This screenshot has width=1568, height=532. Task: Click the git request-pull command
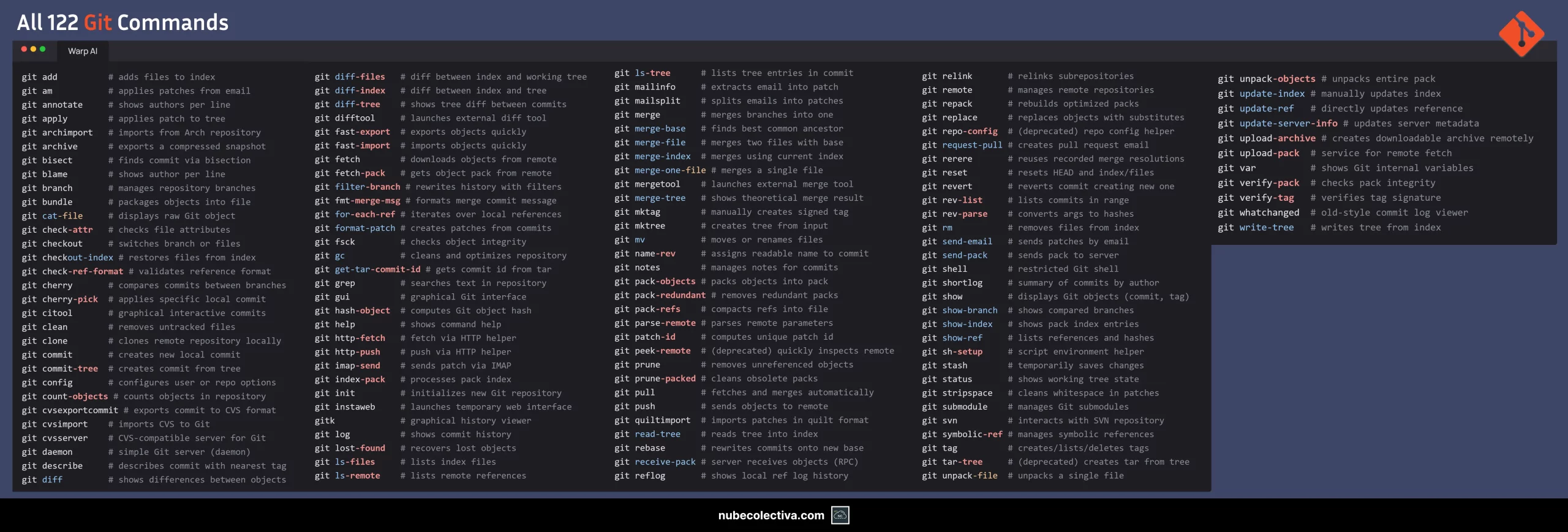pos(962,145)
